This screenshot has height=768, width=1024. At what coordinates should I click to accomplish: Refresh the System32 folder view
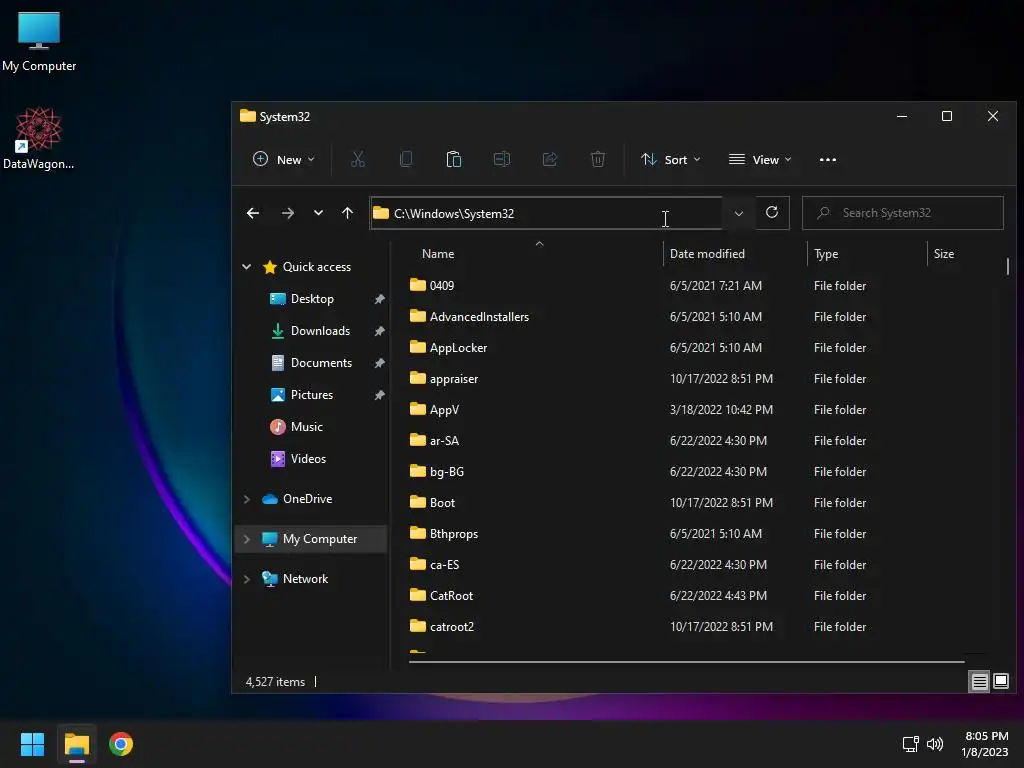click(772, 212)
